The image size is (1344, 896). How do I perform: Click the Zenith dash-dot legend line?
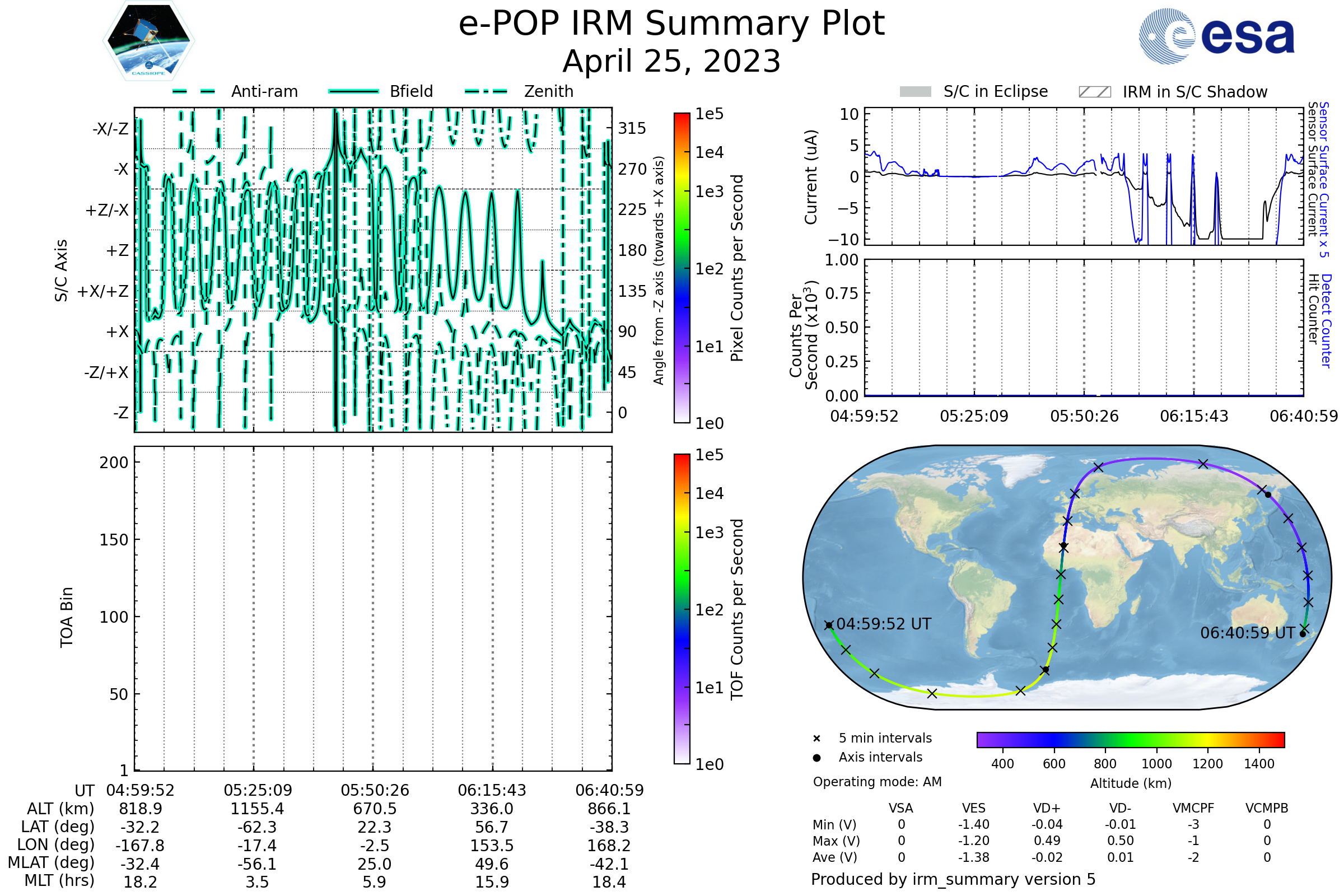[x=486, y=91]
